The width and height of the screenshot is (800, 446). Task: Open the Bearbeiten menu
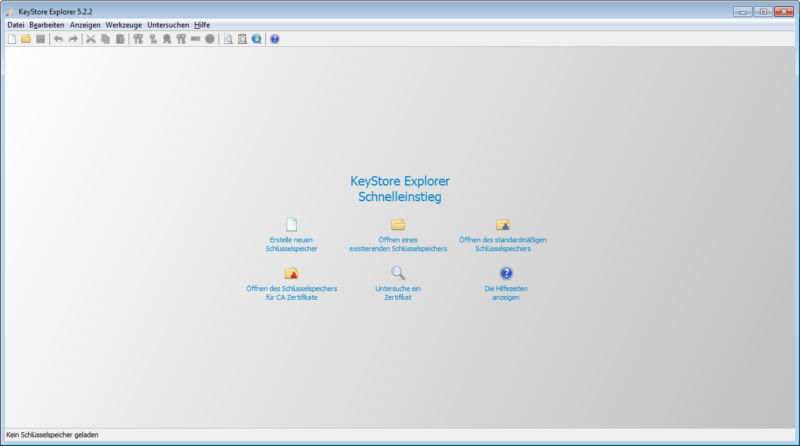47,24
